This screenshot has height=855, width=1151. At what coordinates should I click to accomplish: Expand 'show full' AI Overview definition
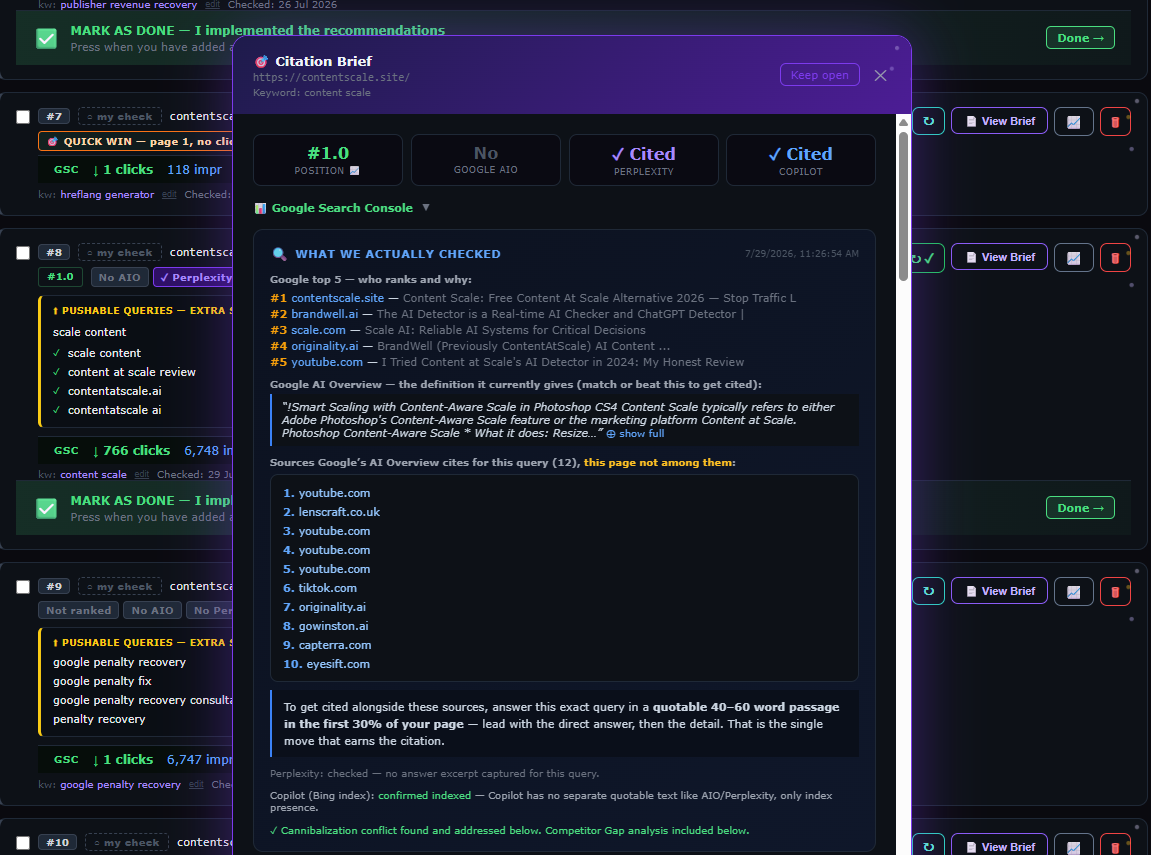(636, 434)
